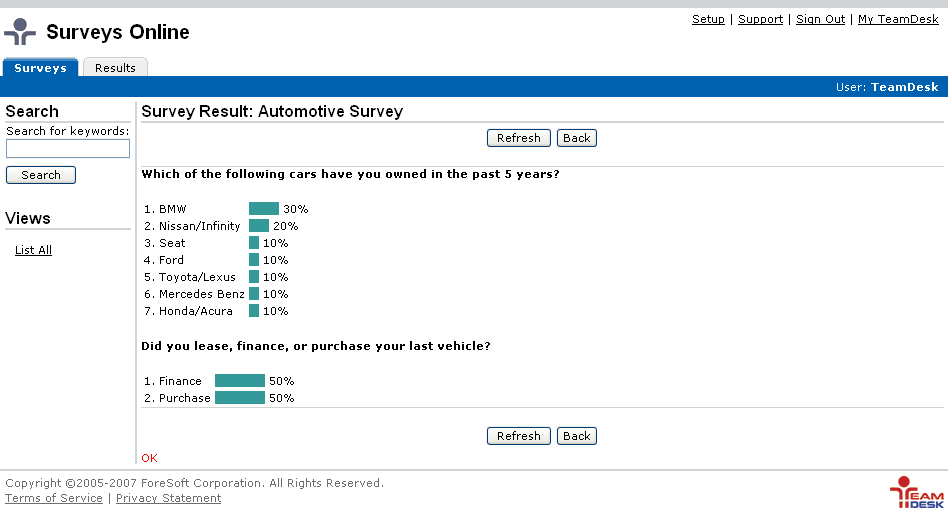
Task: Click the Finance 50% result bar
Action: (240, 381)
